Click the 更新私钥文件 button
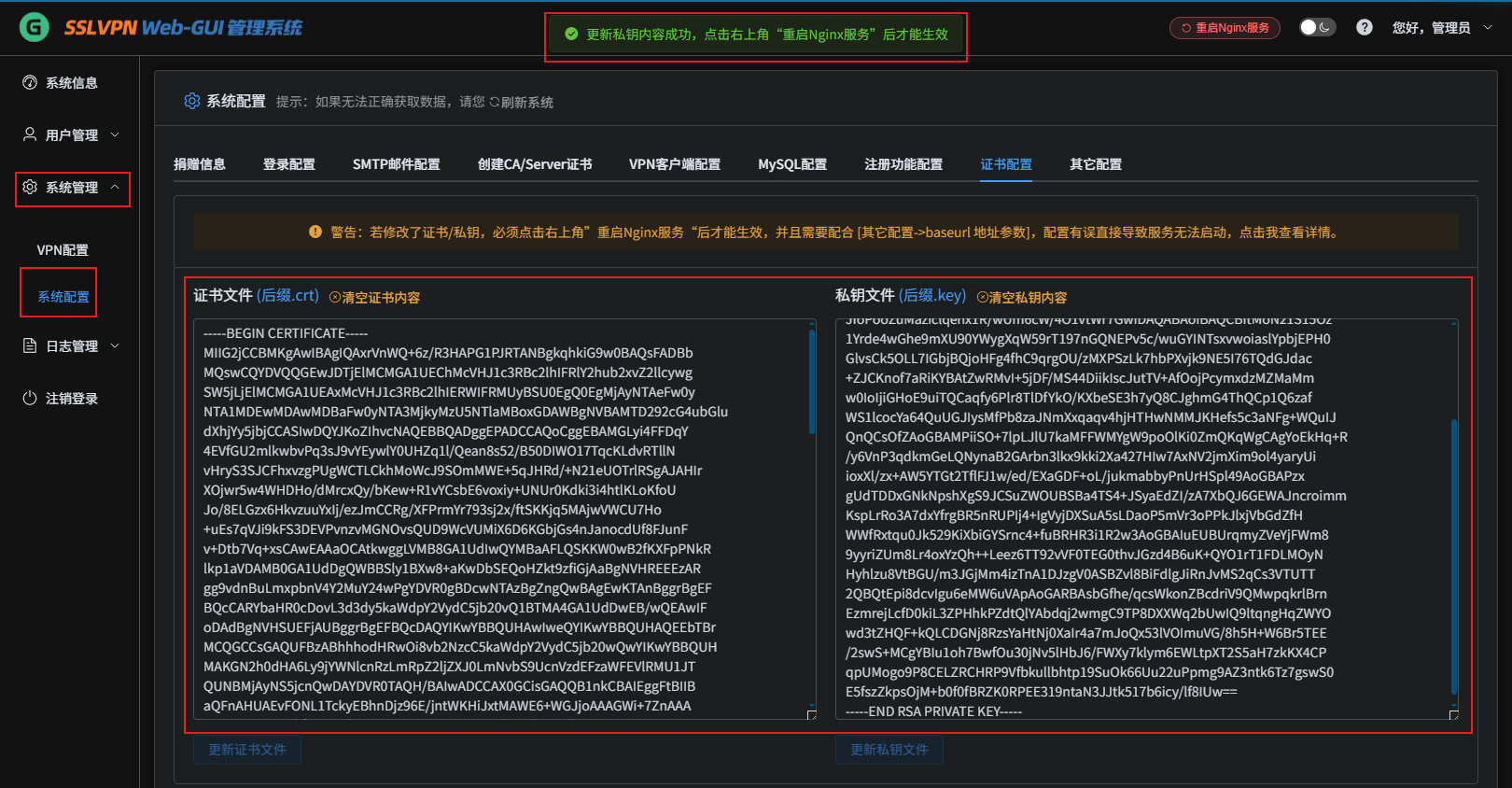The width and height of the screenshot is (1512, 788). [889, 750]
